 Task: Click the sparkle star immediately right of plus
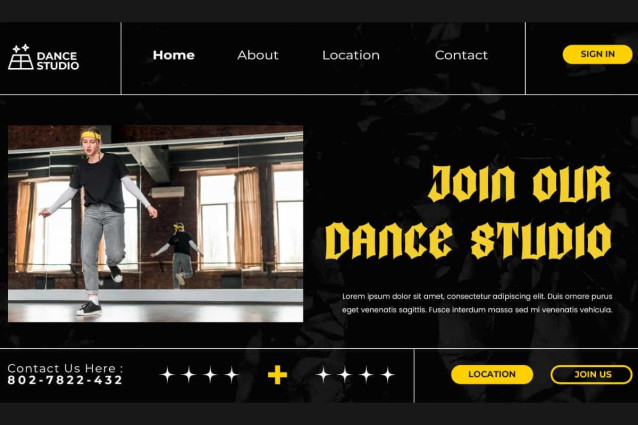pyautogui.click(x=322, y=375)
